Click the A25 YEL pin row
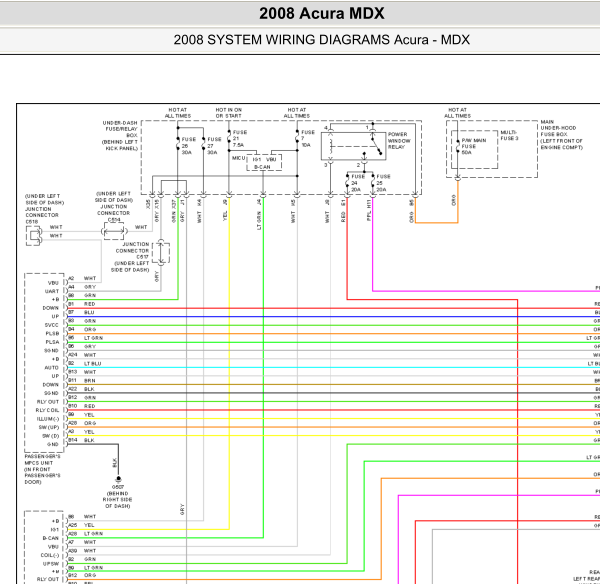Image resolution: width=600 pixels, height=584 pixels. pos(81,525)
